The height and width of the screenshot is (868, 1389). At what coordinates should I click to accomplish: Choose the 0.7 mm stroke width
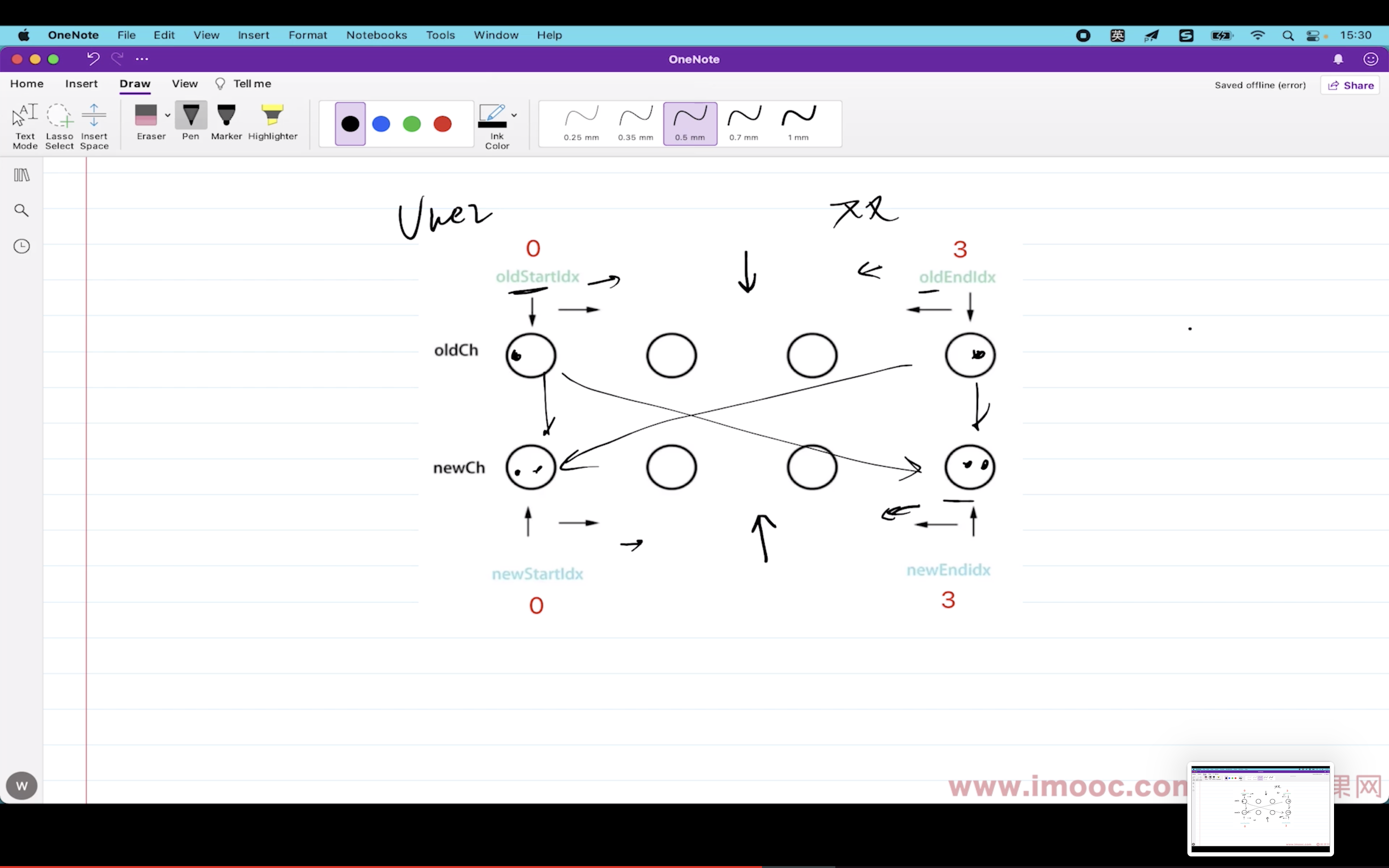coord(744,123)
